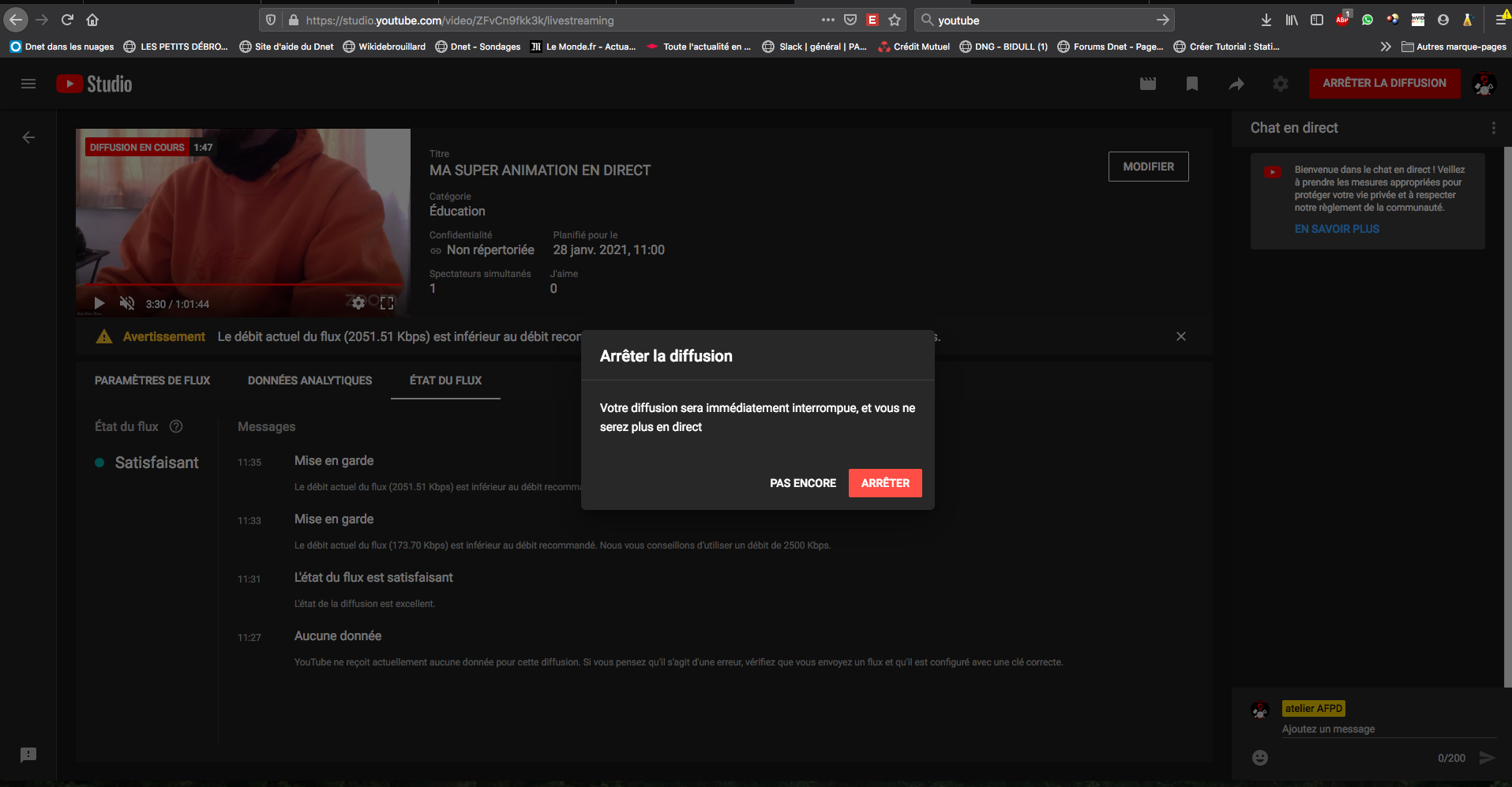Viewport: 1512px width, 787px height.
Task: Click the back arrow in left sidebar
Action: pyautogui.click(x=28, y=137)
